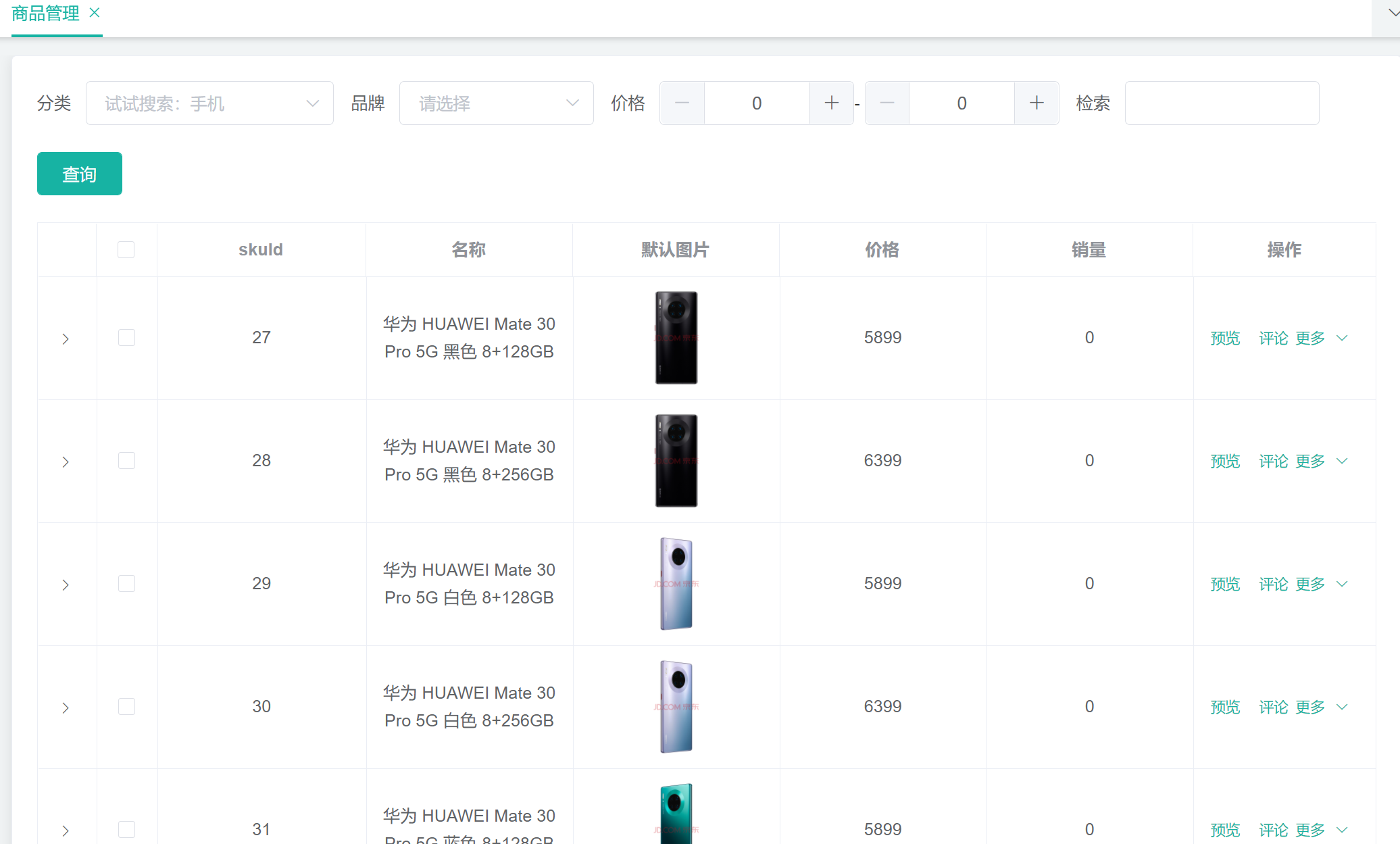This screenshot has width=1400, height=844.
Task: Click product thumbnail for skuId 28
Action: 676,461
